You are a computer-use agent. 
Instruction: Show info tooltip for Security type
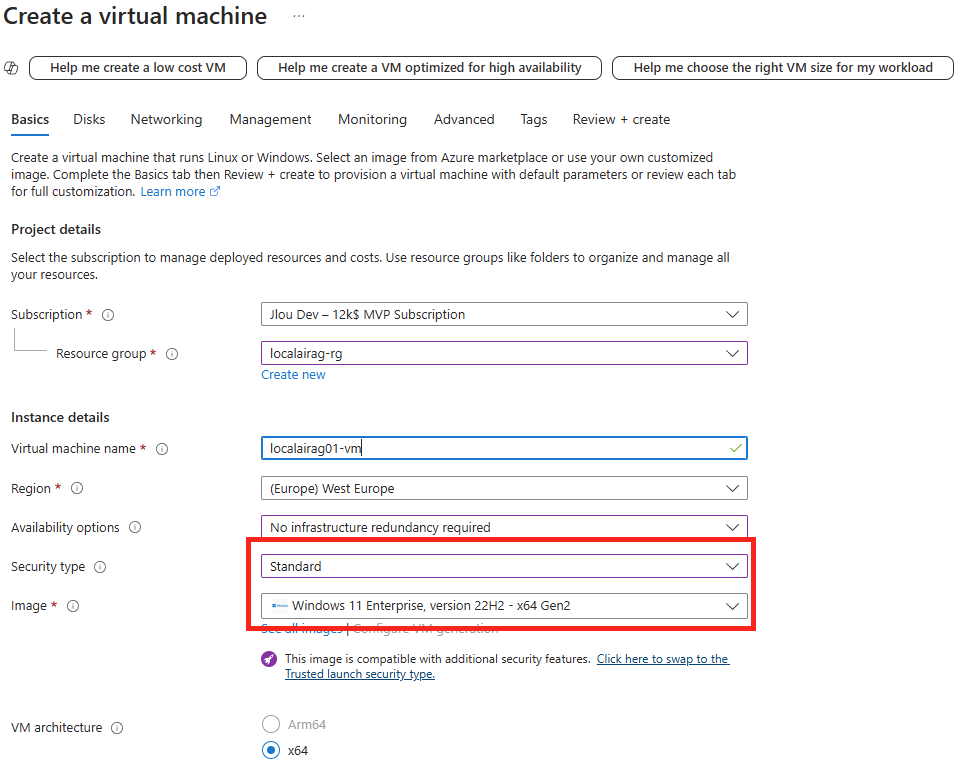coord(100,567)
